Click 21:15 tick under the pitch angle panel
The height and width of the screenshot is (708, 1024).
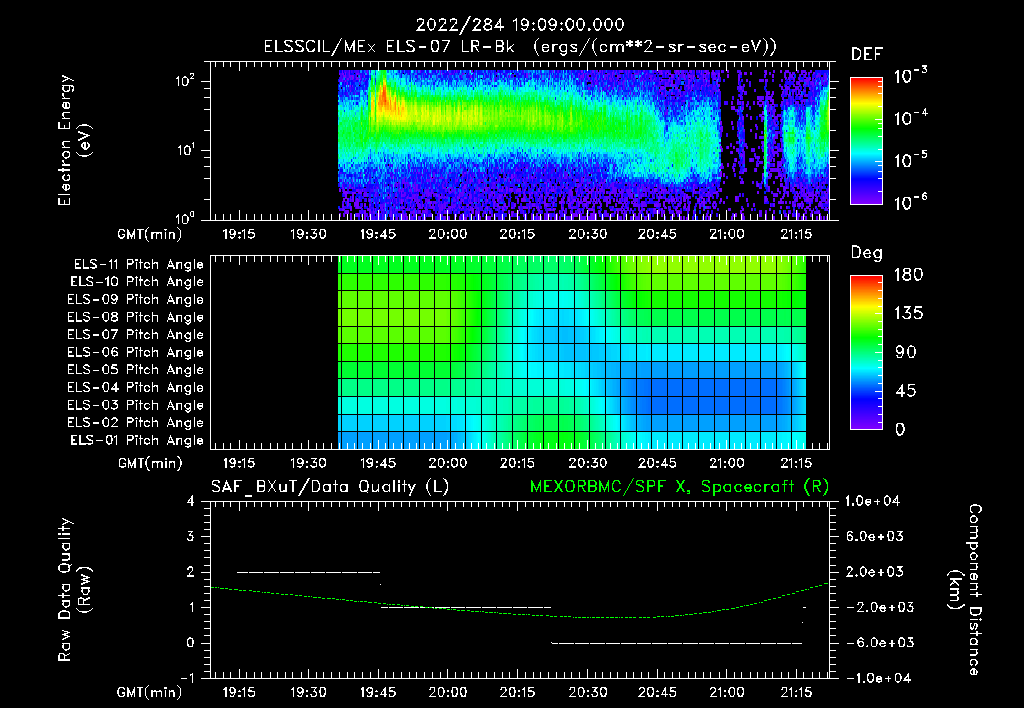796,463
